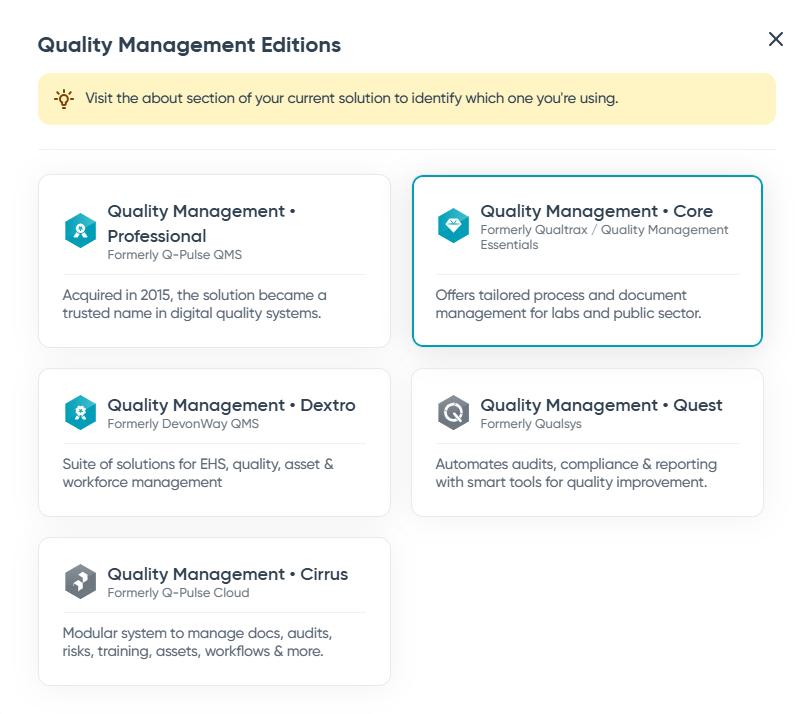Click the Cirrus edition hexagon icon
The width and height of the screenshot is (811, 714).
[x=80, y=581]
